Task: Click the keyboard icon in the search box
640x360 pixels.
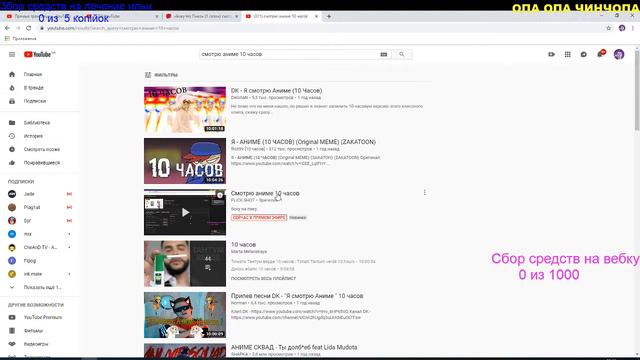Action: pyautogui.click(x=384, y=54)
